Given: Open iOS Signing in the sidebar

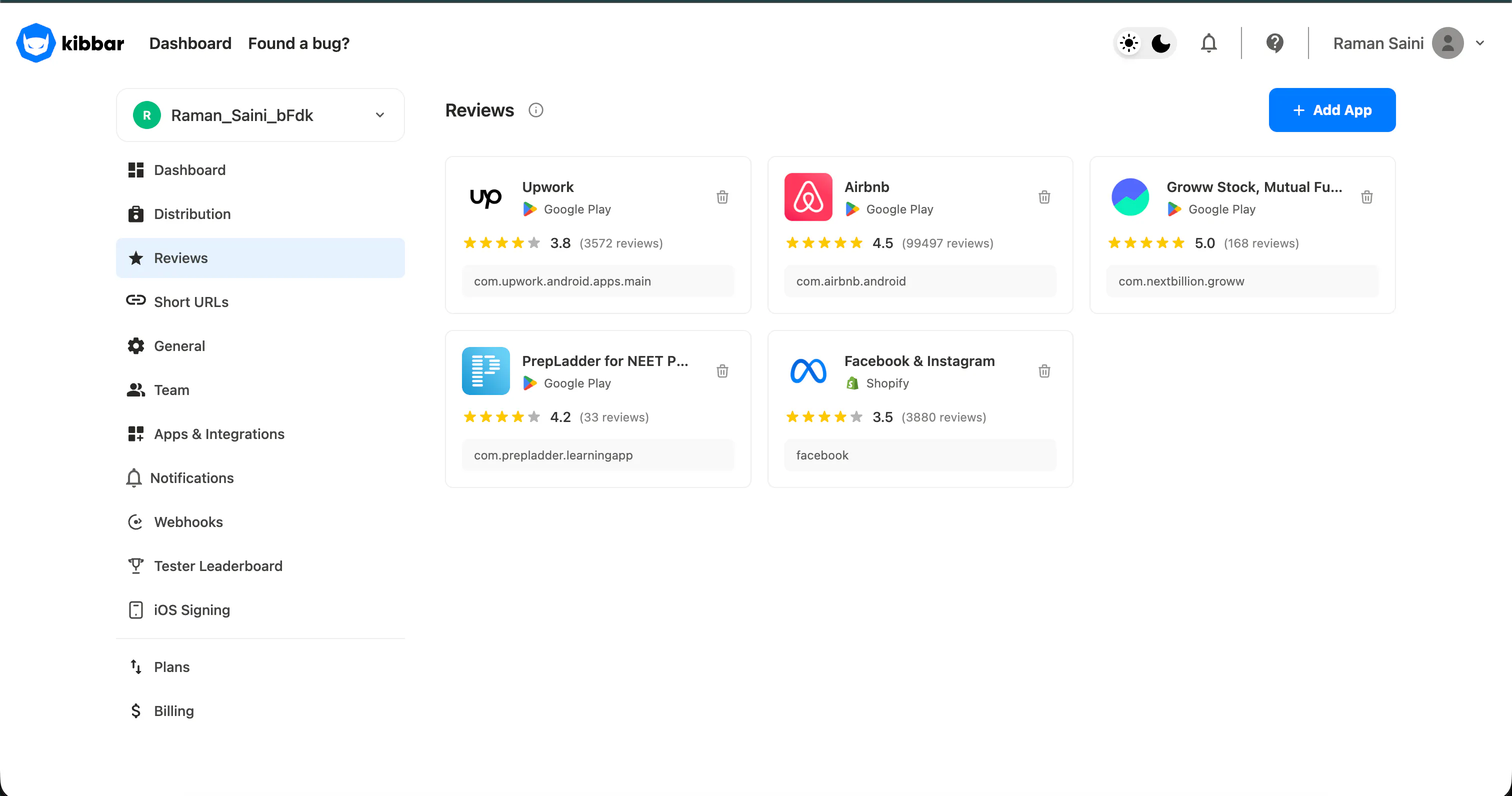Looking at the screenshot, I should coord(260,610).
